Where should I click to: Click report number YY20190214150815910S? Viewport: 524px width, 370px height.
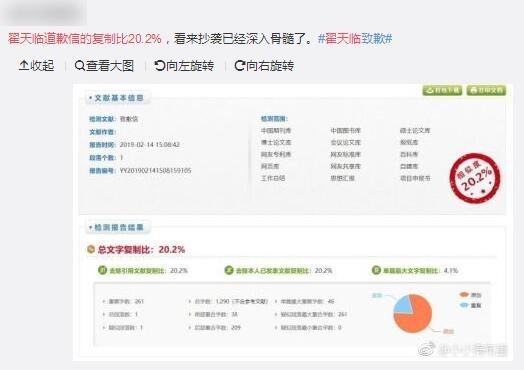click(x=155, y=170)
